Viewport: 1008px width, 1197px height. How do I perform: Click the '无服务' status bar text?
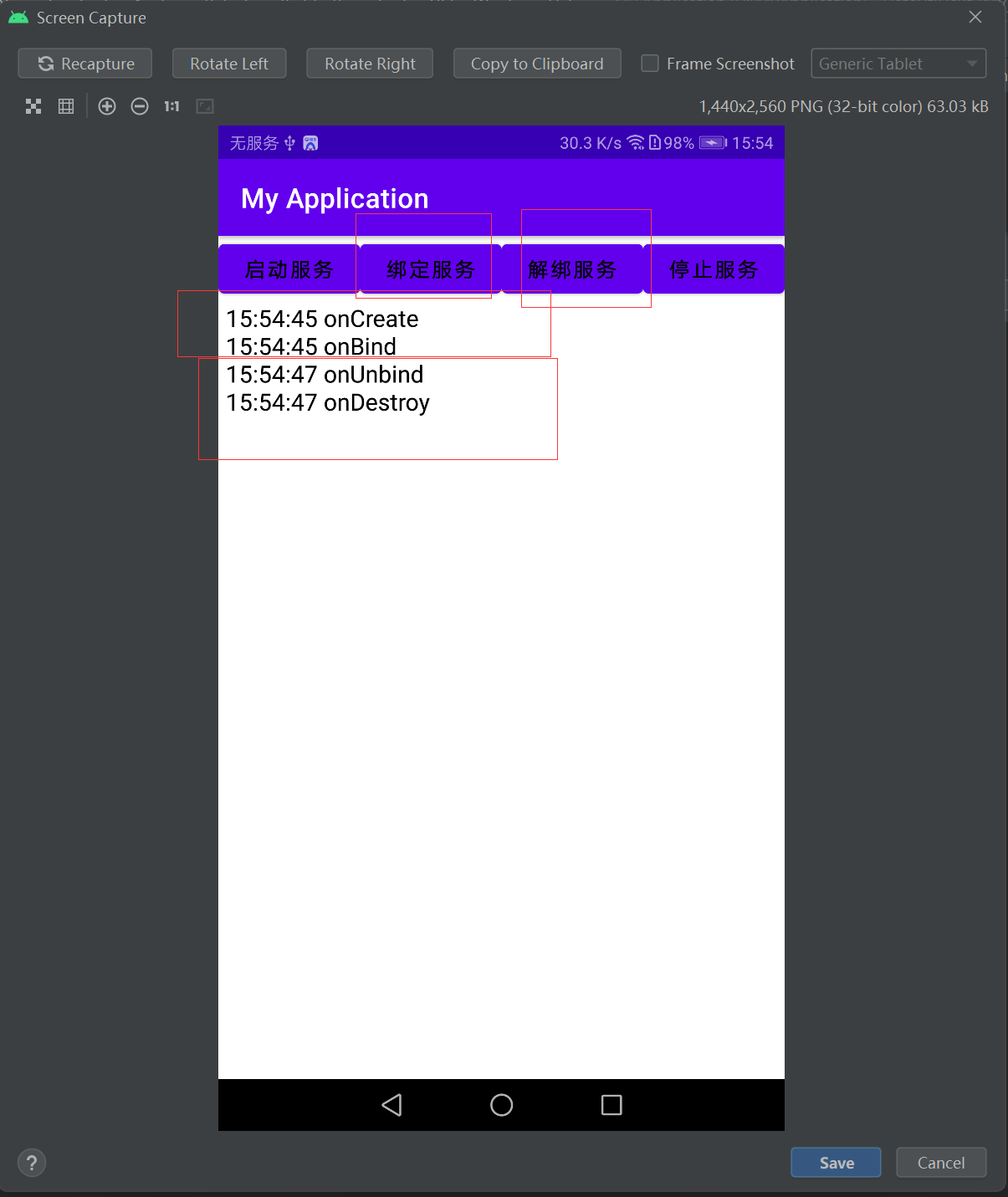[x=254, y=143]
